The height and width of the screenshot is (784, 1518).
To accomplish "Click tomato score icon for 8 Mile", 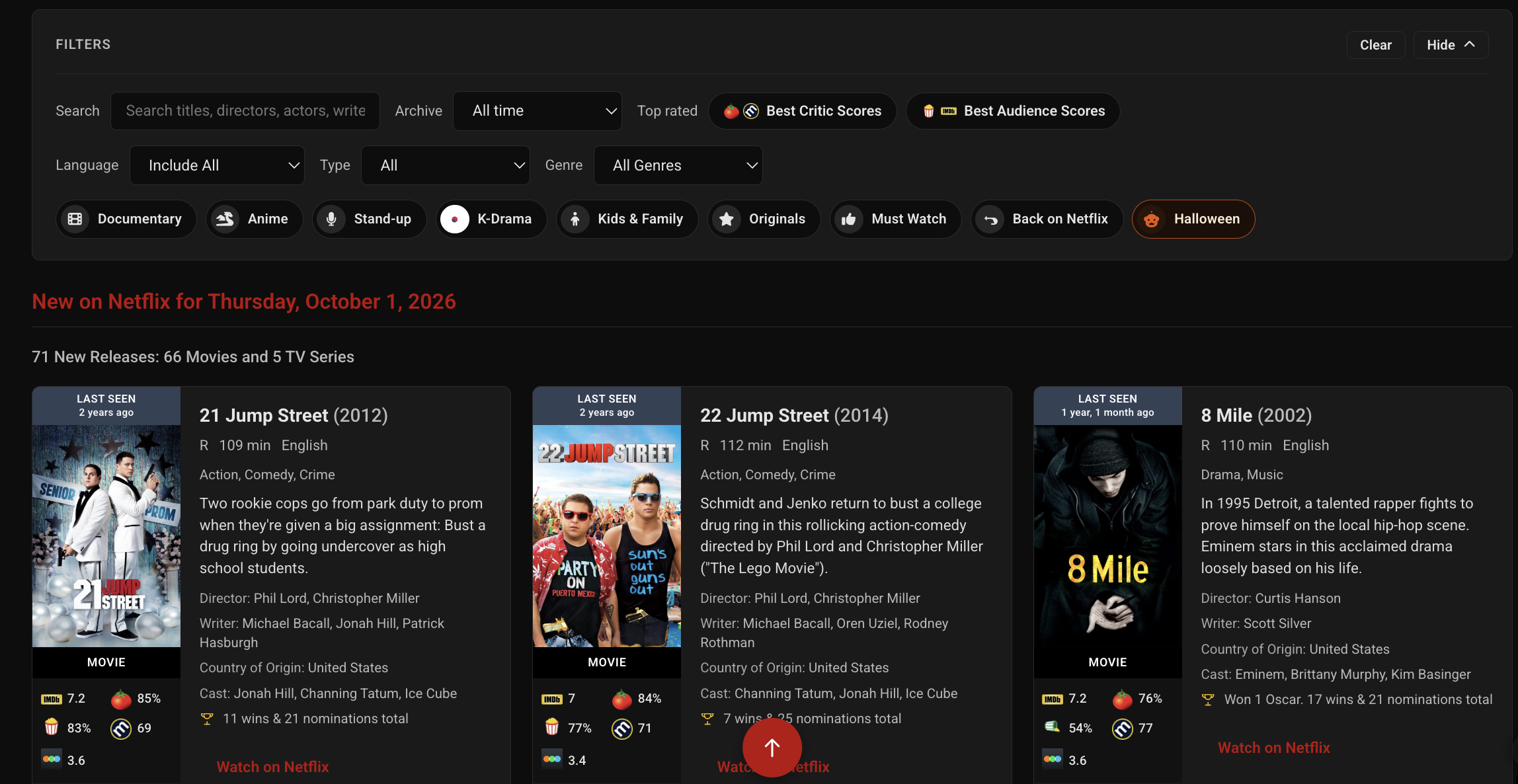I will point(1122,699).
